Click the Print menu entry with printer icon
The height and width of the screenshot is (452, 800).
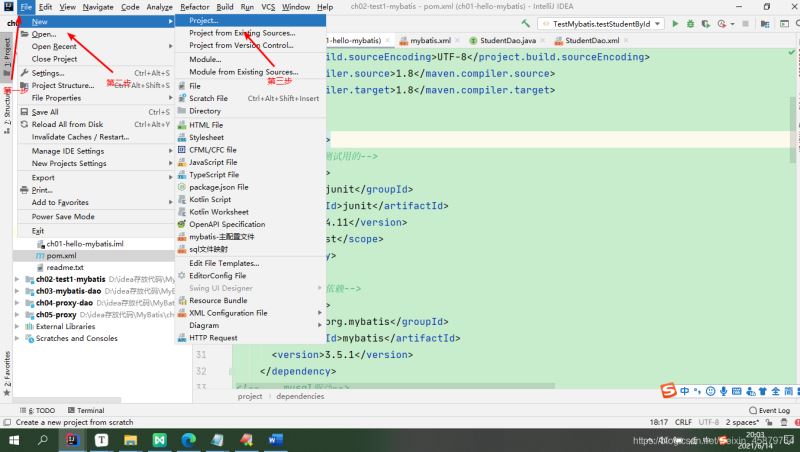pyautogui.click(x=95, y=190)
